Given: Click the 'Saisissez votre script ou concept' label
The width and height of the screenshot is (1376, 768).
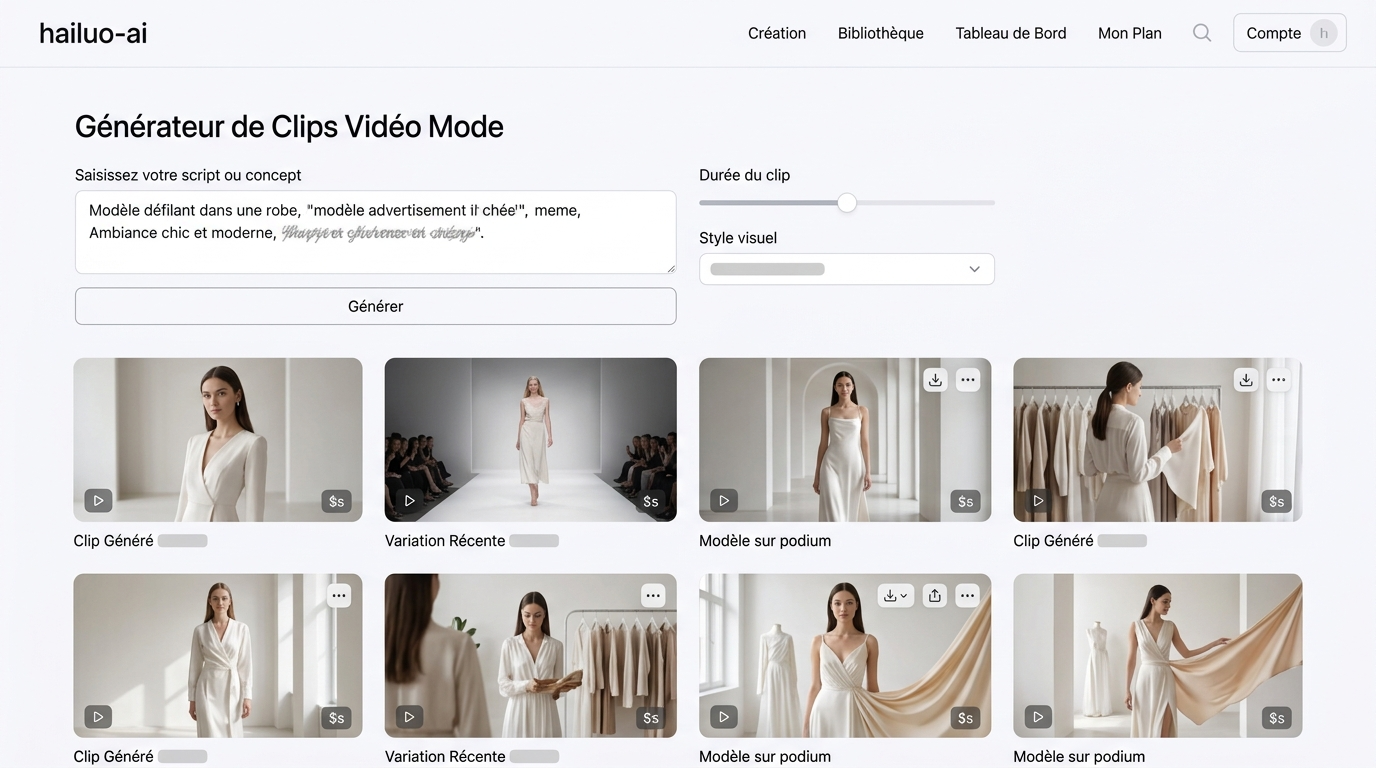Looking at the screenshot, I should pos(188,175).
